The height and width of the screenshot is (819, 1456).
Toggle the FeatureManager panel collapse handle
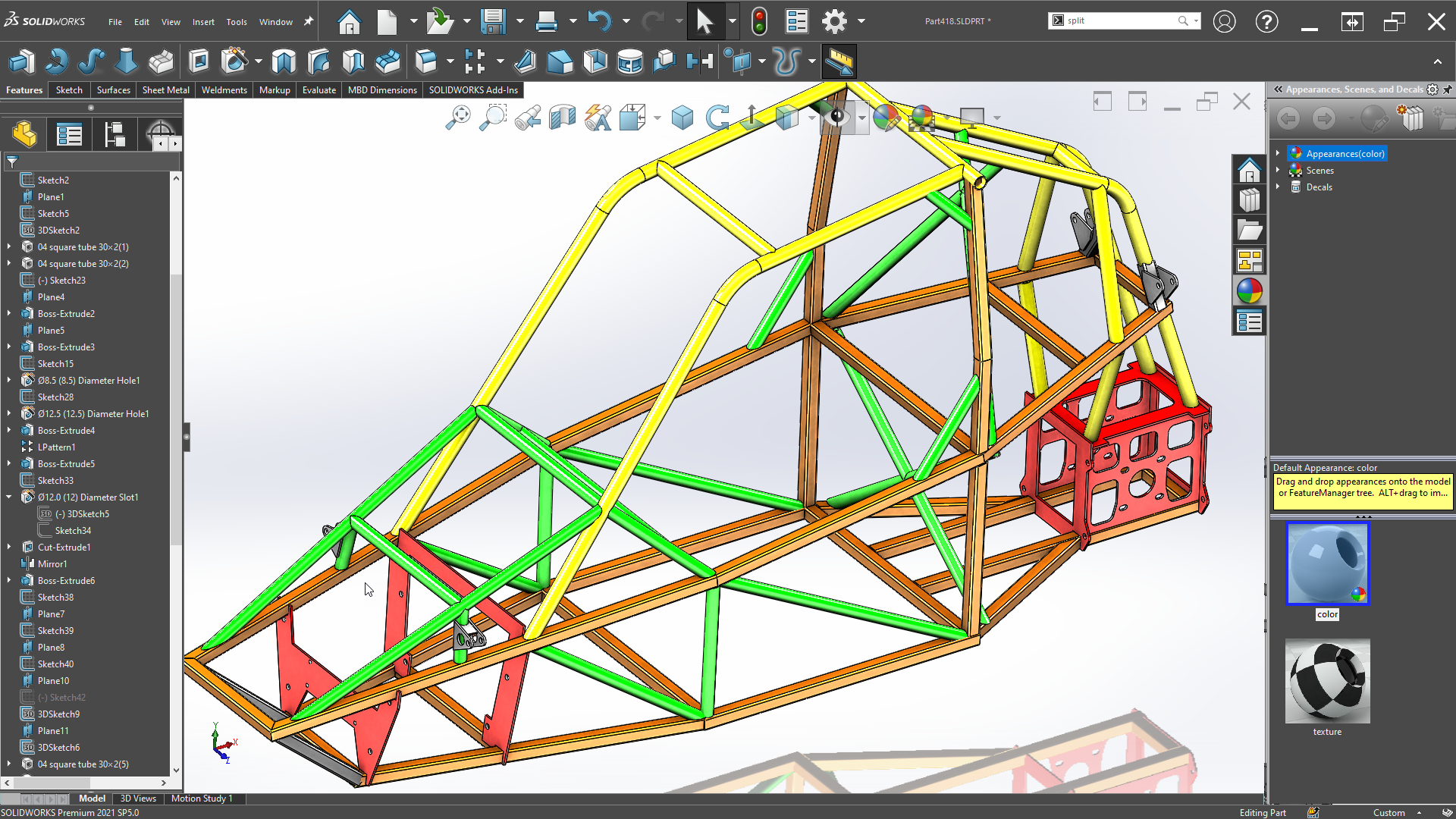pos(187,438)
